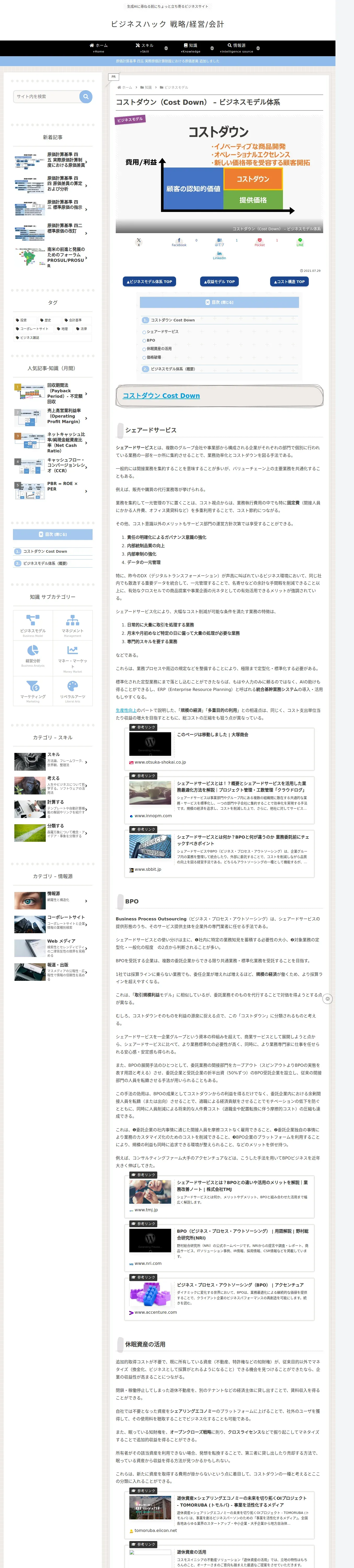The height and width of the screenshot is (1568, 354).
Task: Share the article on LinkedIn
Action: click(219, 255)
